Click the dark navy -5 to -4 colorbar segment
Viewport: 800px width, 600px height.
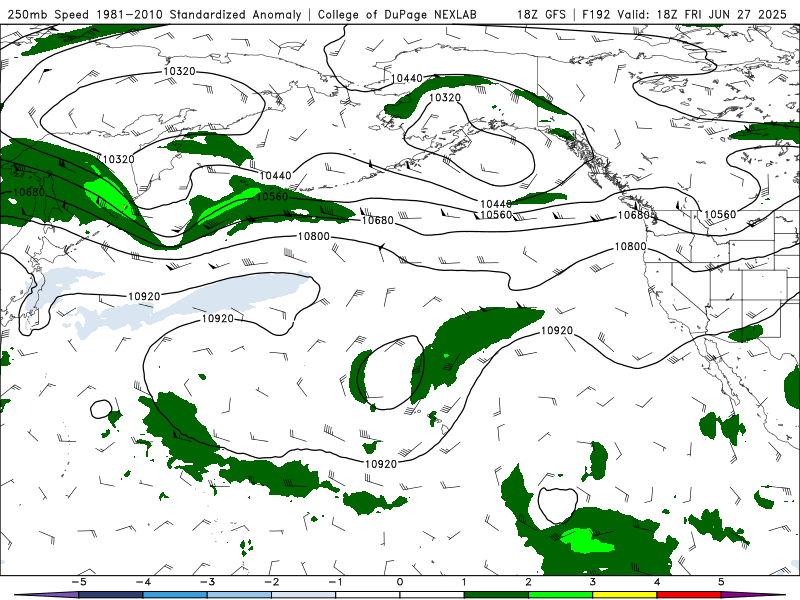111,595
